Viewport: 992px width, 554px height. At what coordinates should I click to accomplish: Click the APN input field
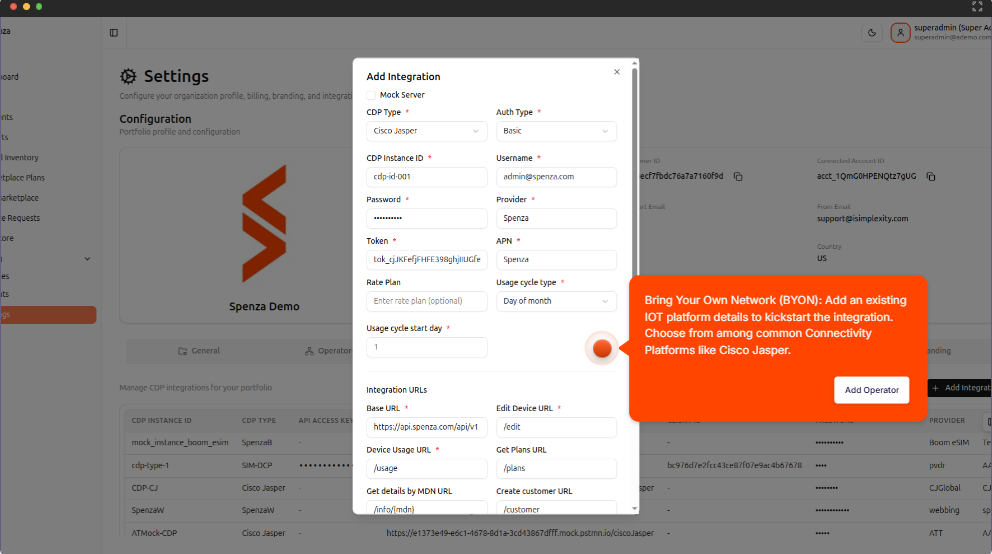click(556, 259)
